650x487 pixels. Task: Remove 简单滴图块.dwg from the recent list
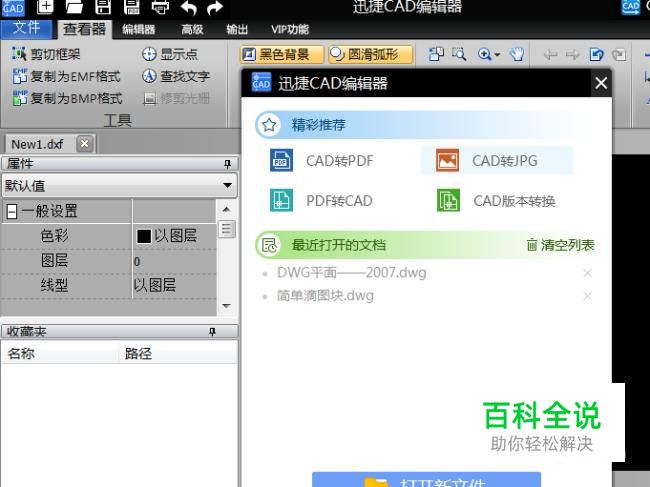tap(587, 296)
